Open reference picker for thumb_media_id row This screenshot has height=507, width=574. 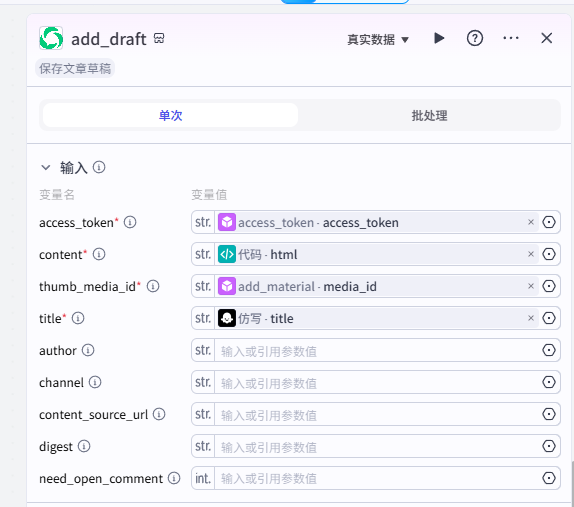click(x=549, y=286)
